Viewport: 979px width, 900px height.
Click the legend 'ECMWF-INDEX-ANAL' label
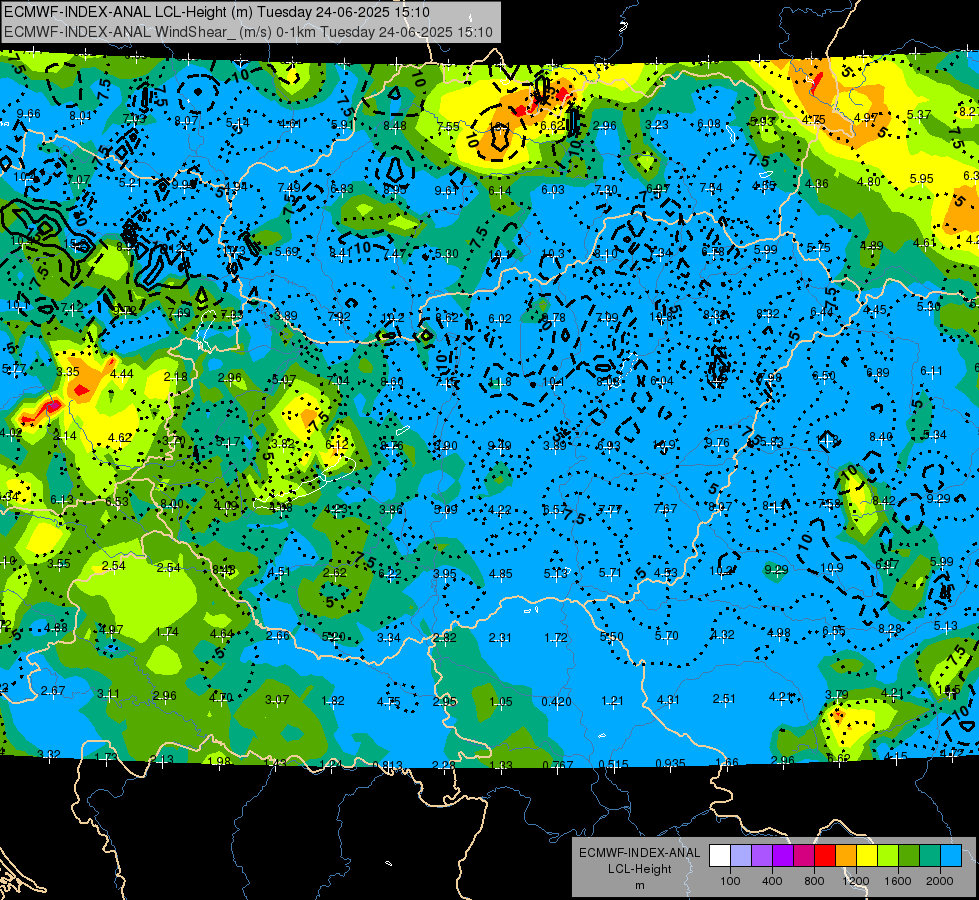(639, 853)
